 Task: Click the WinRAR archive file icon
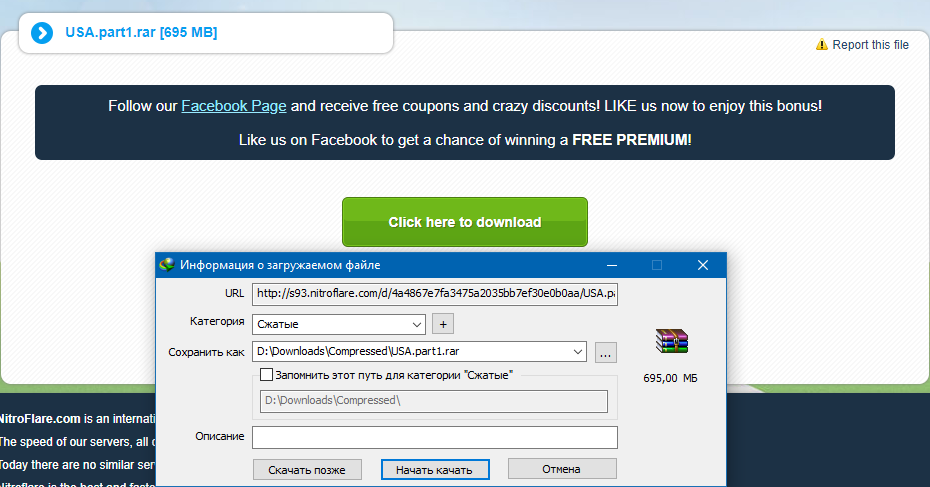(x=671, y=341)
